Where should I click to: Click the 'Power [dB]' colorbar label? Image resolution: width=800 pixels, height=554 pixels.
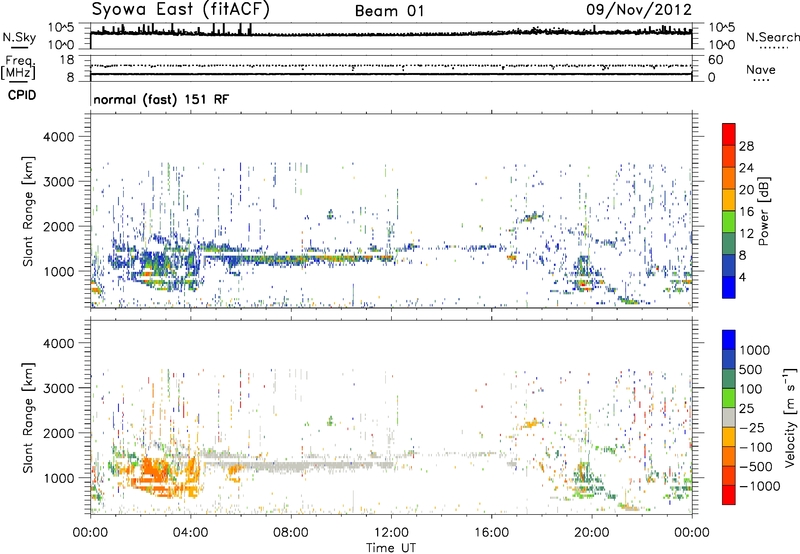pyautogui.click(x=763, y=211)
